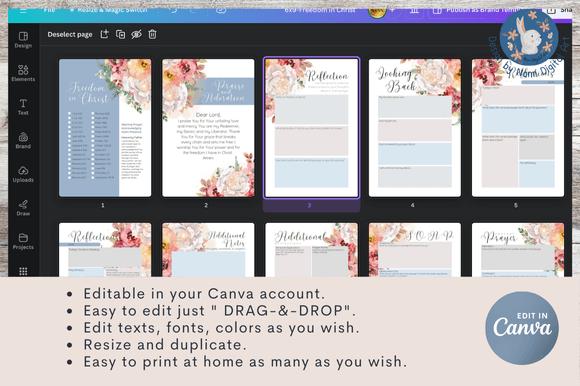Click the selected page 3 'Reflection' thumbnail
The width and height of the screenshot is (580, 386).
tap(311, 128)
